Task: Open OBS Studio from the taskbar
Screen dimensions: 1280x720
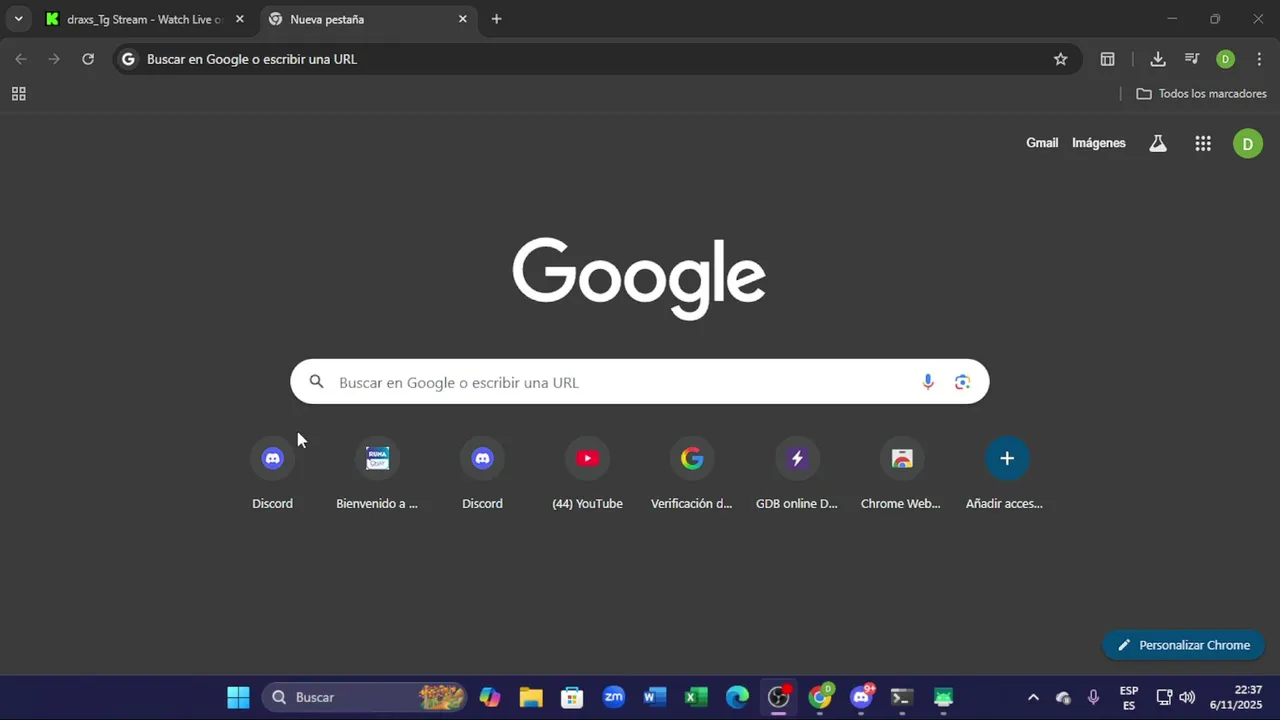Action: [x=779, y=697]
